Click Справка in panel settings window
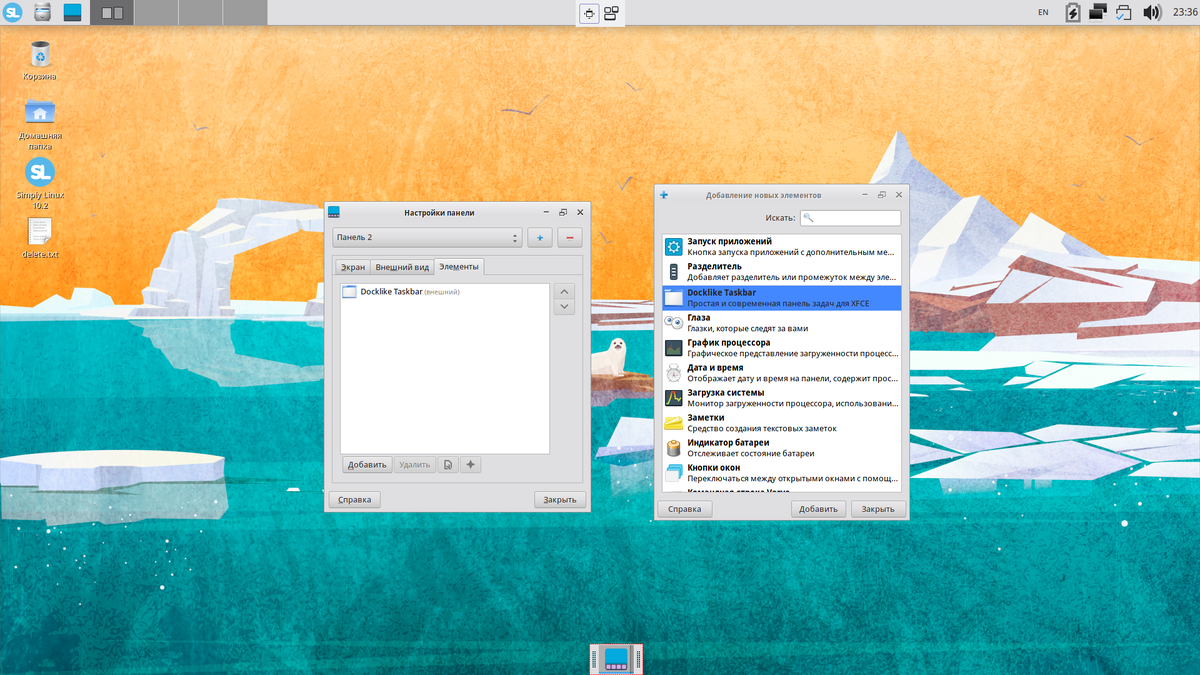Image resolution: width=1200 pixels, height=675 pixels. click(x=354, y=499)
